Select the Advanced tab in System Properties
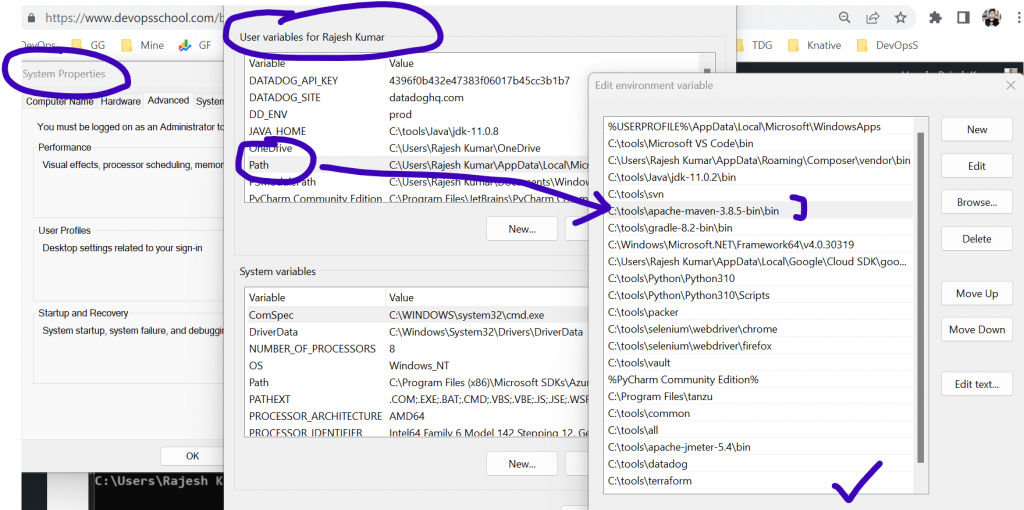The image size is (1024, 510). pyautogui.click(x=168, y=100)
